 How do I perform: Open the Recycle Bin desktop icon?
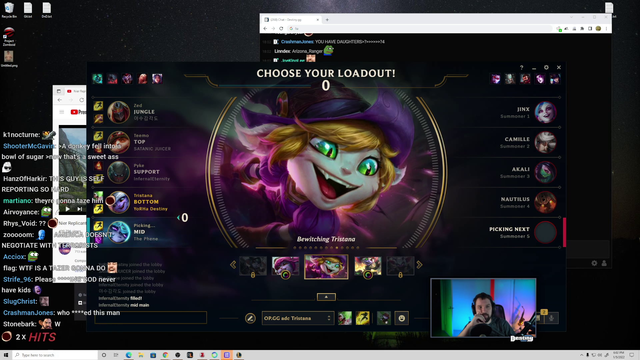pos(9,10)
